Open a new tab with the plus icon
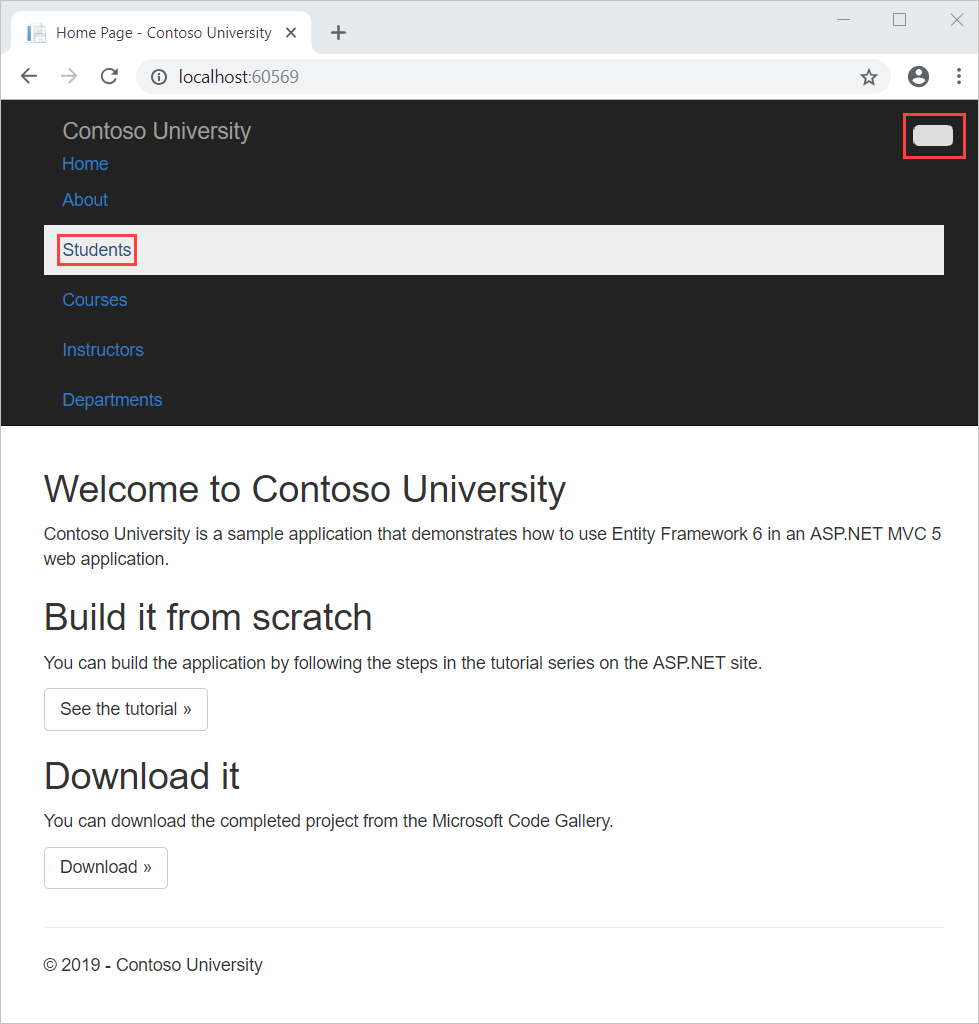 [338, 32]
